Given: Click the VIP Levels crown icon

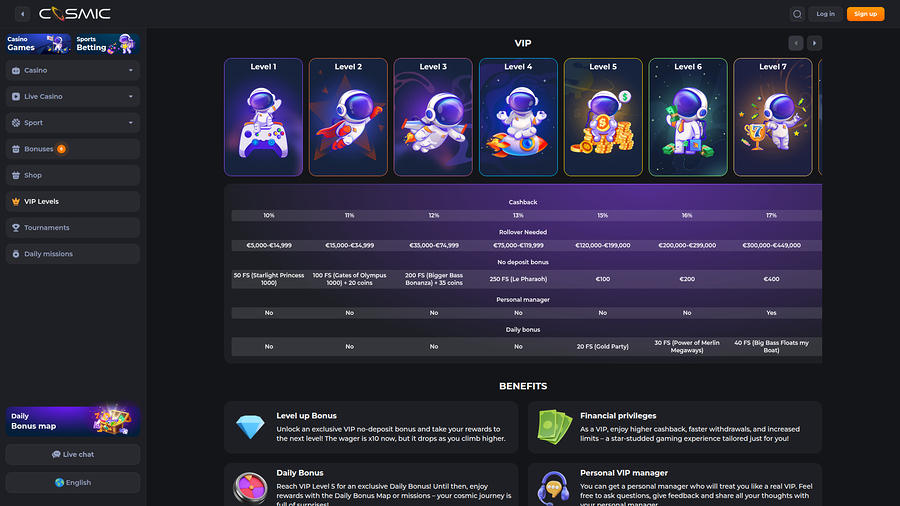Looking at the screenshot, I should 16,201.
